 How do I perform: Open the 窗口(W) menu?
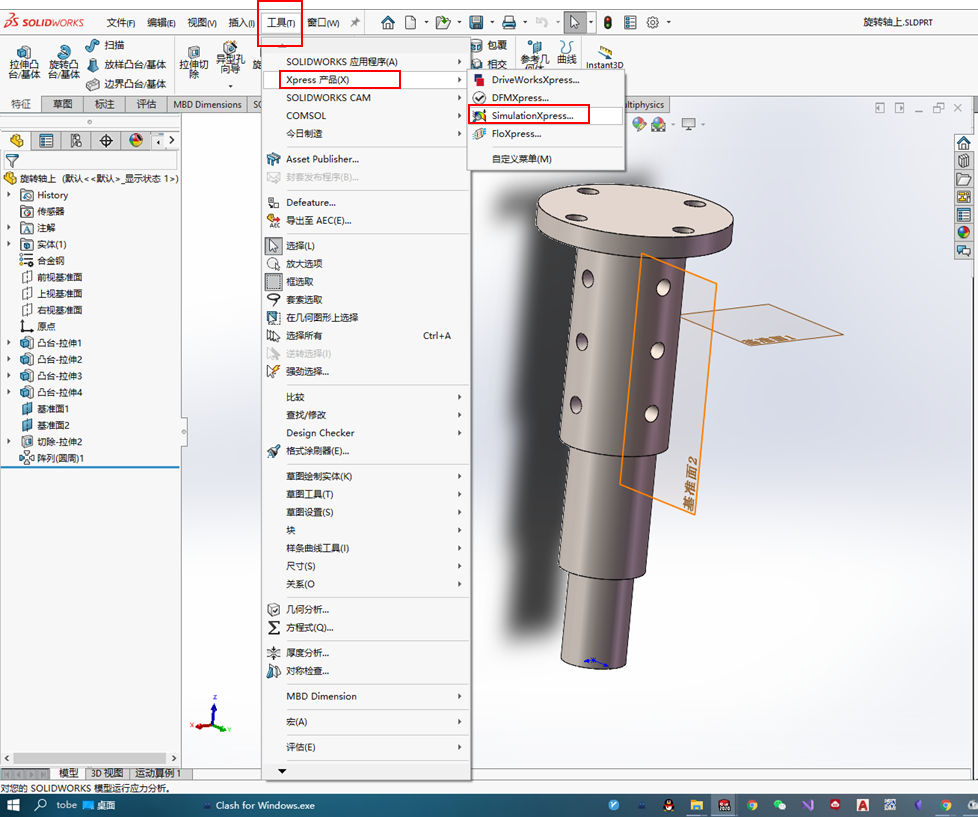point(323,23)
